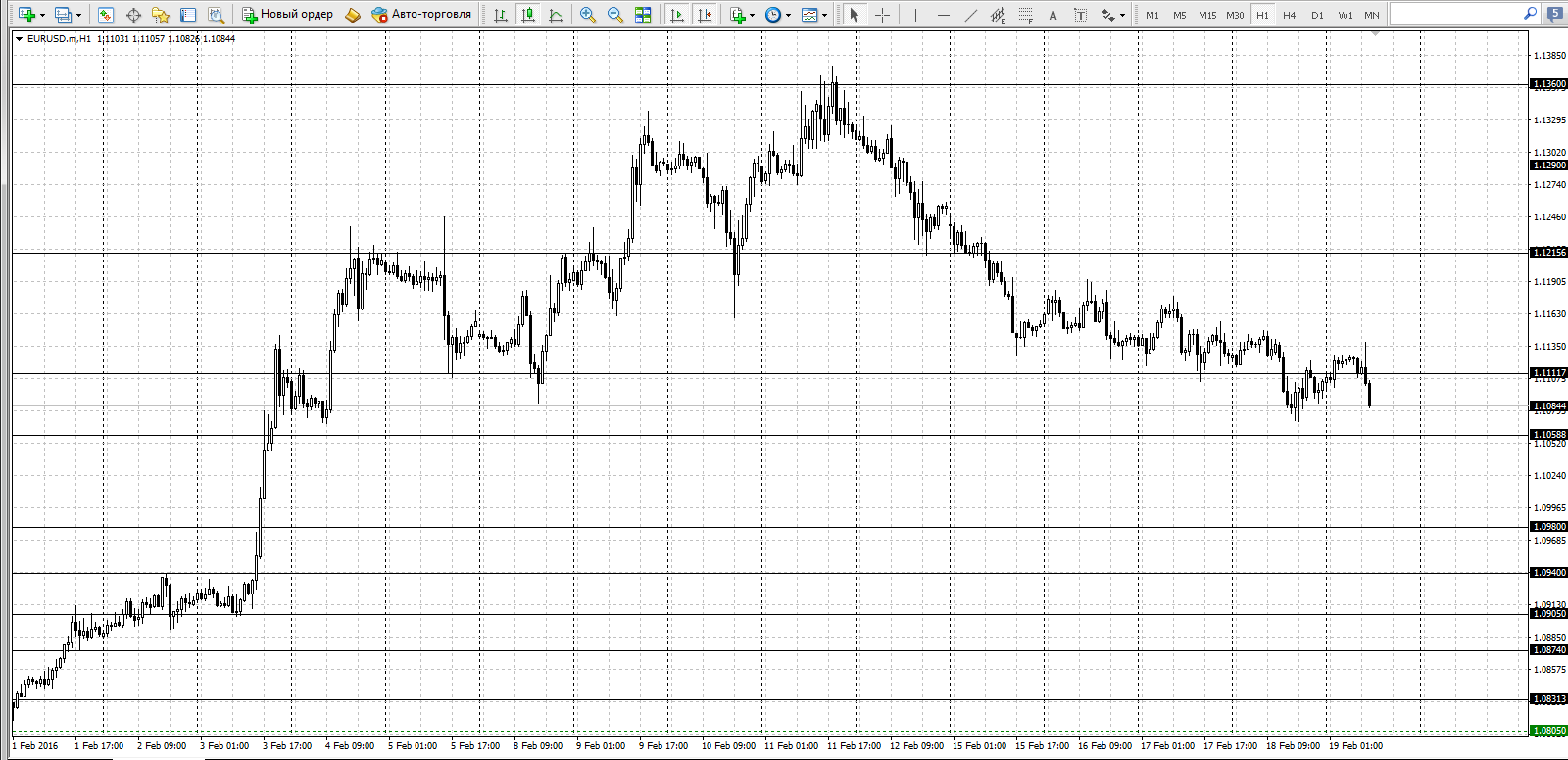Switch to the M15 timeframe
Screen dimensions: 1568x760
click(1207, 15)
